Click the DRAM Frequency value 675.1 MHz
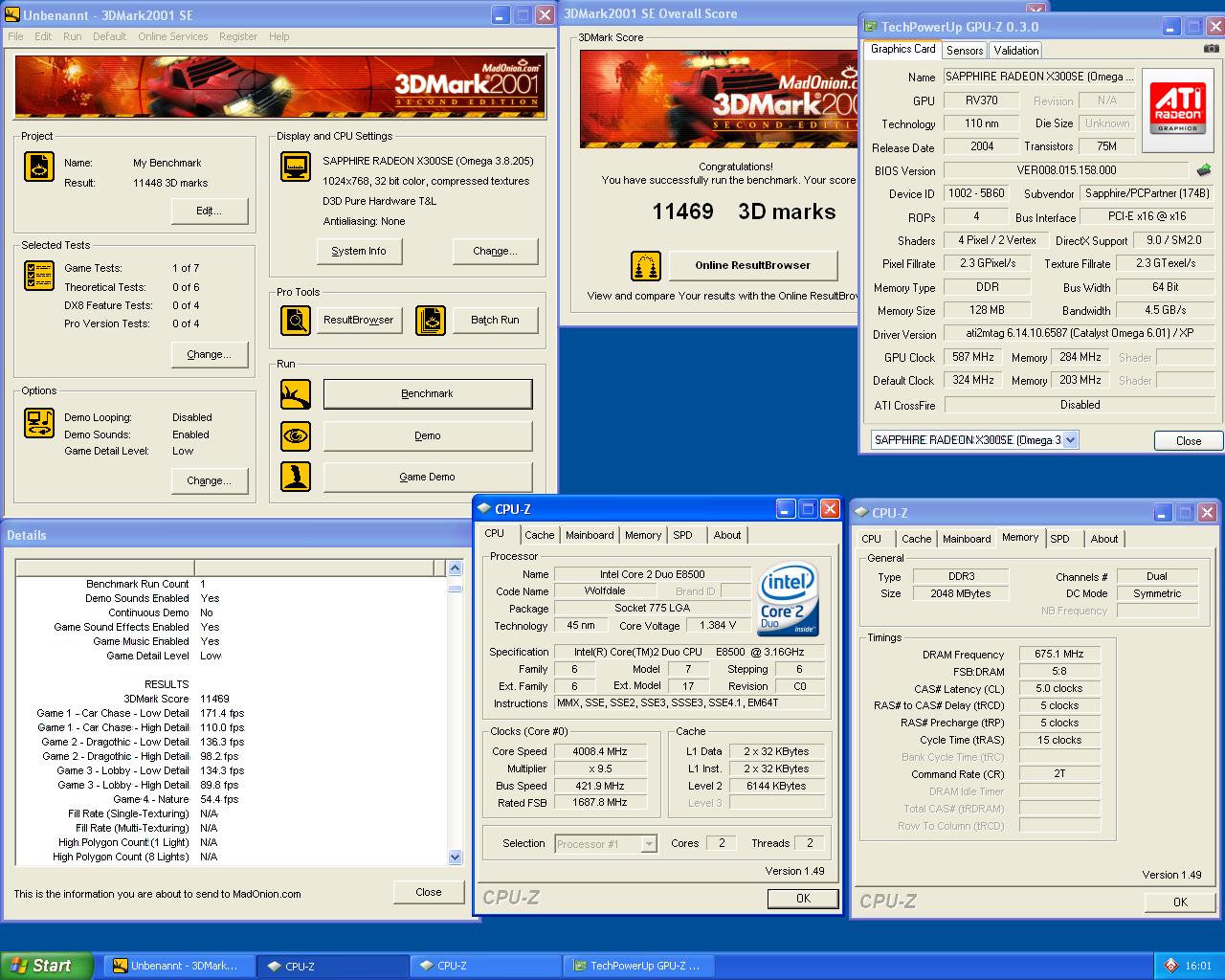The width and height of the screenshot is (1225, 980). click(1059, 654)
